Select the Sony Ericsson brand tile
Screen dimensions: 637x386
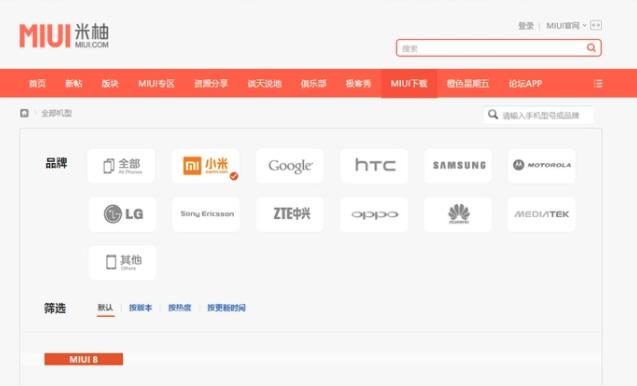click(x=206, y=214)
